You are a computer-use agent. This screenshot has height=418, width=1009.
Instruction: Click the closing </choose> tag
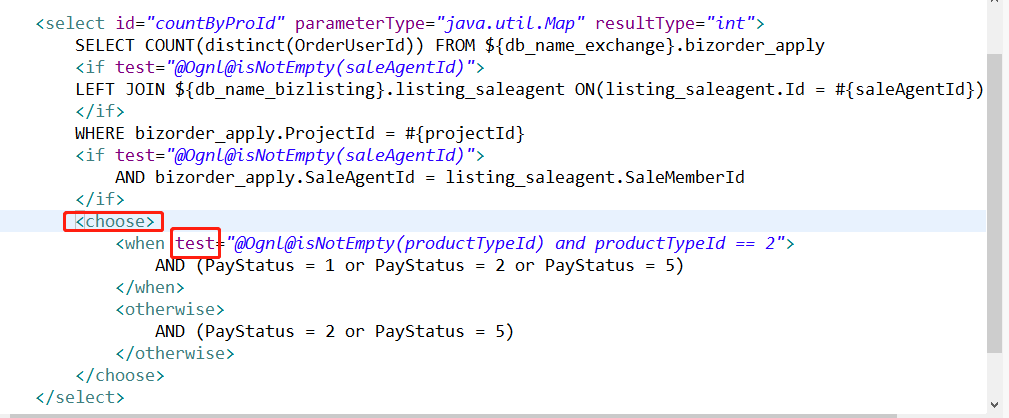tap(120, 376)
